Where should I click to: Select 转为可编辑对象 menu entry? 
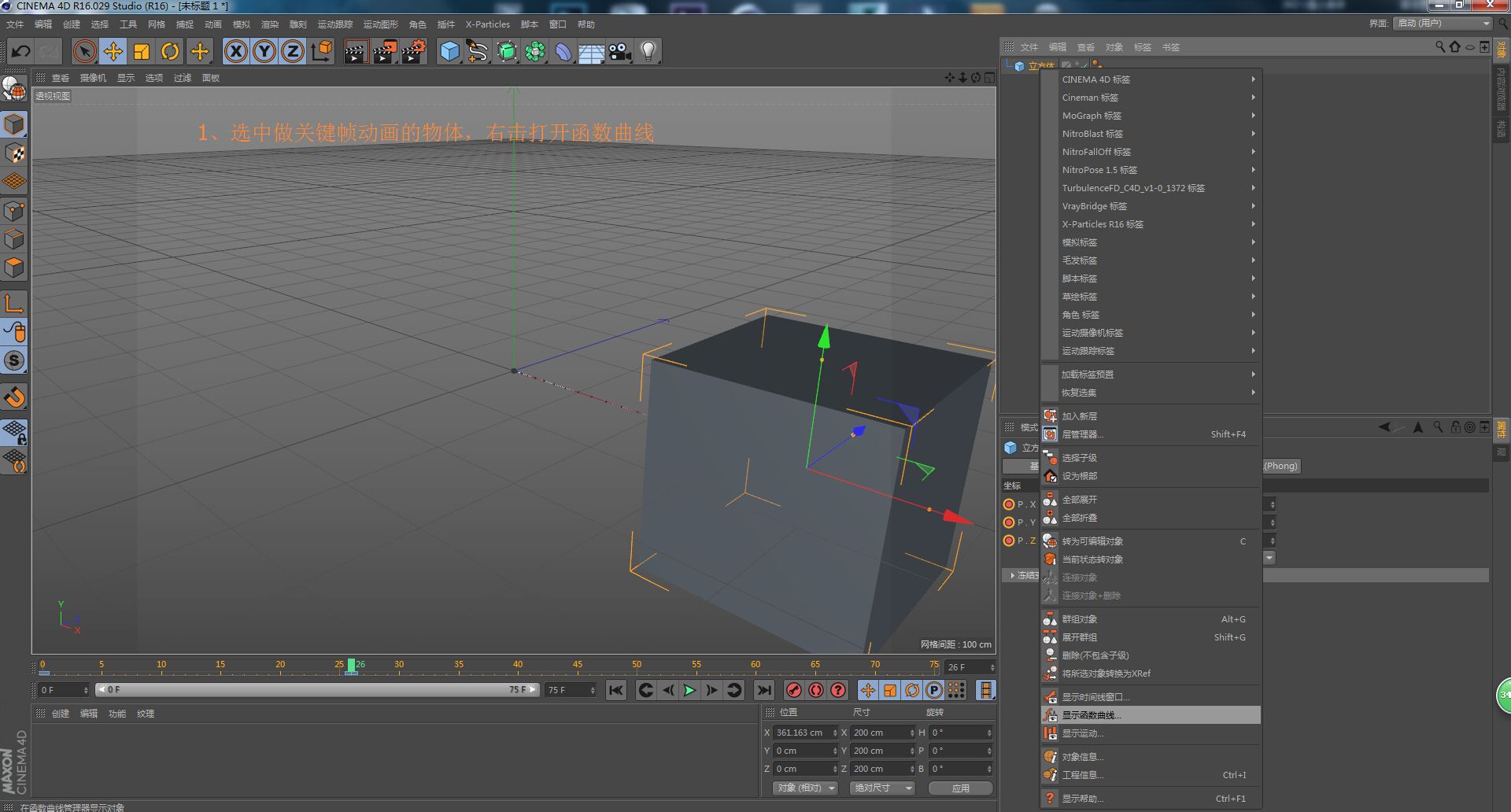pos(1151,541)
